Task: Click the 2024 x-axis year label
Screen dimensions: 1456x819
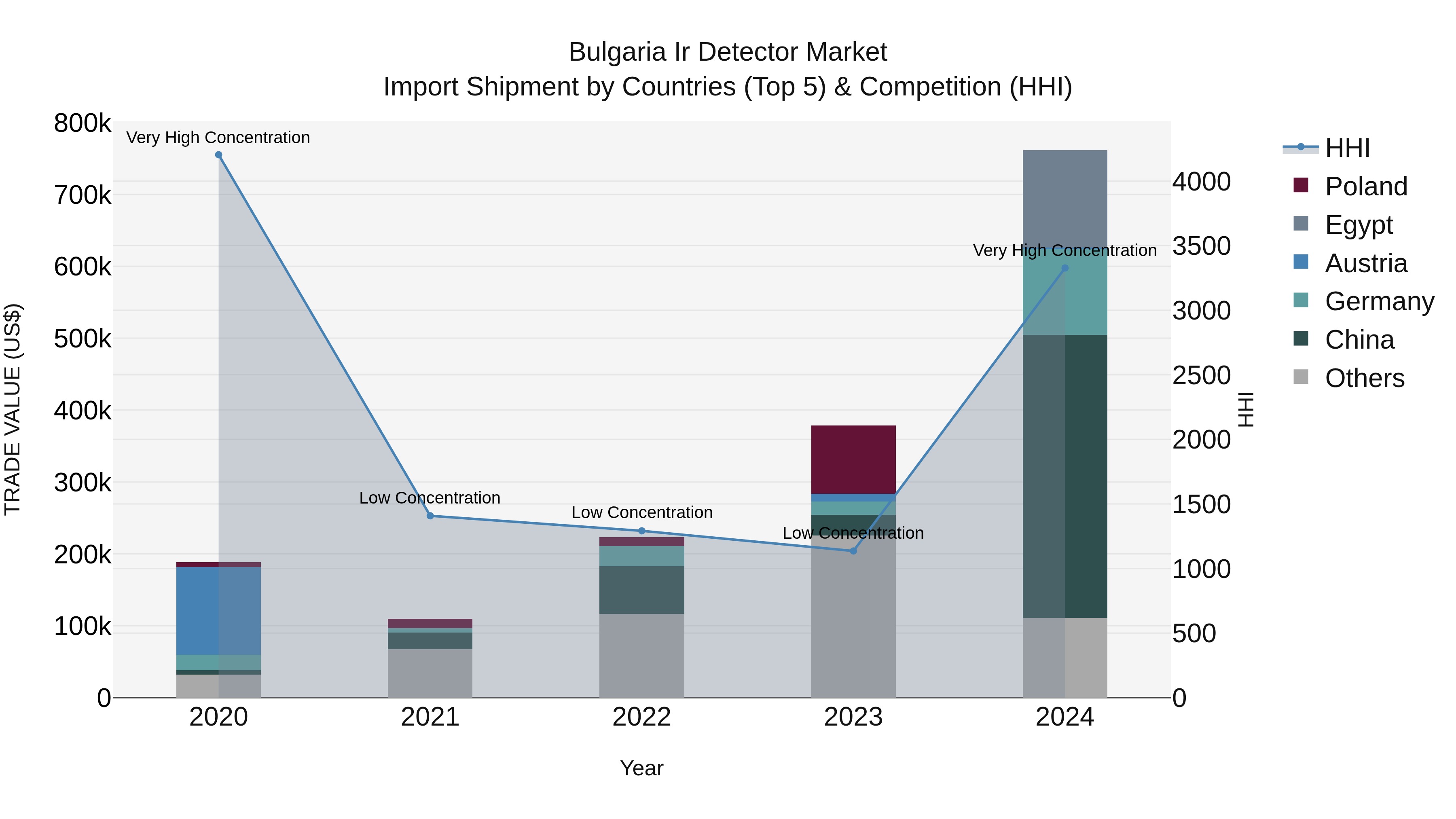Action: pos(1065,717)
